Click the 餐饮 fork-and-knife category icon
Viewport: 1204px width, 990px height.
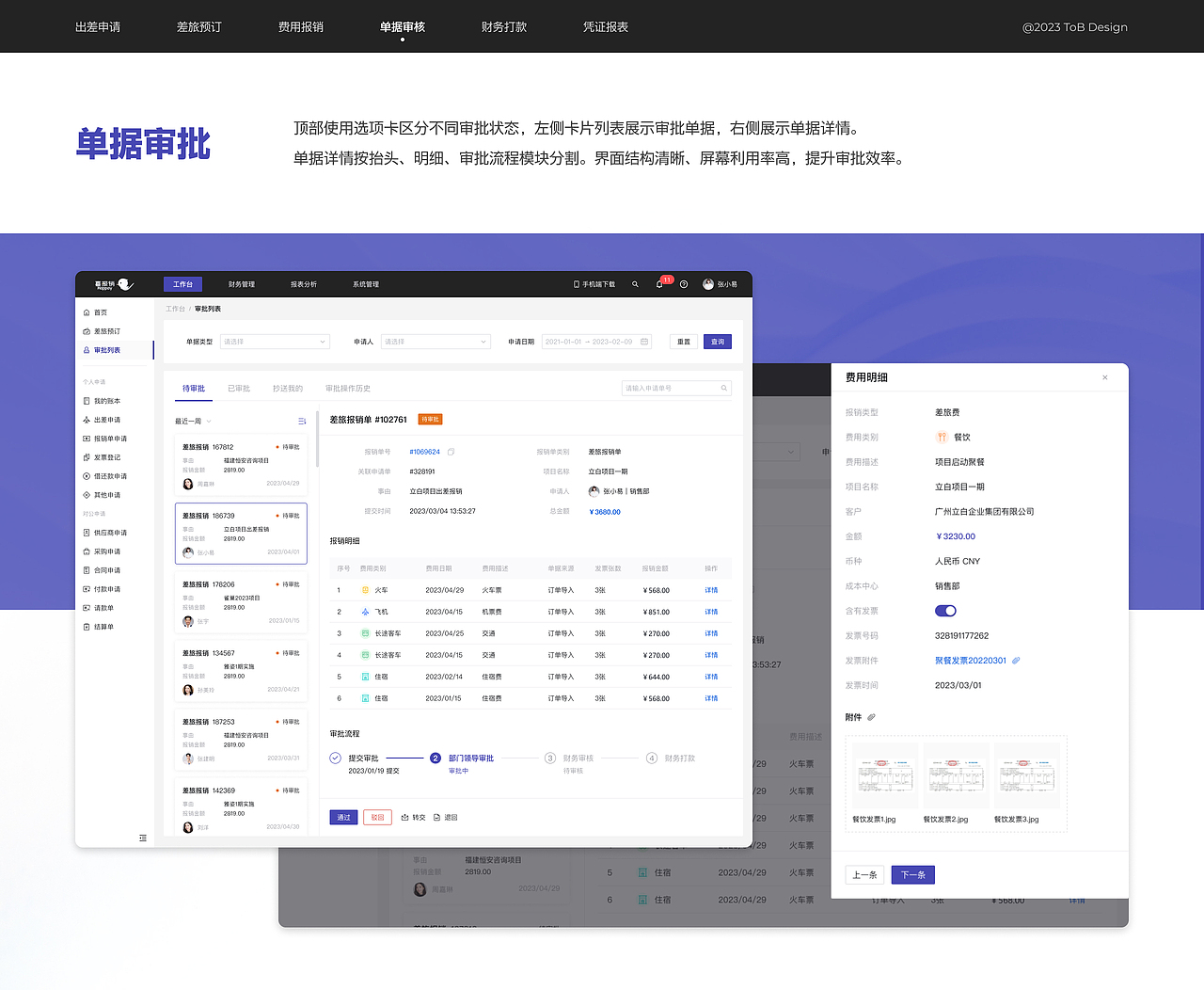pyautogui.click(x=942, y=437)
